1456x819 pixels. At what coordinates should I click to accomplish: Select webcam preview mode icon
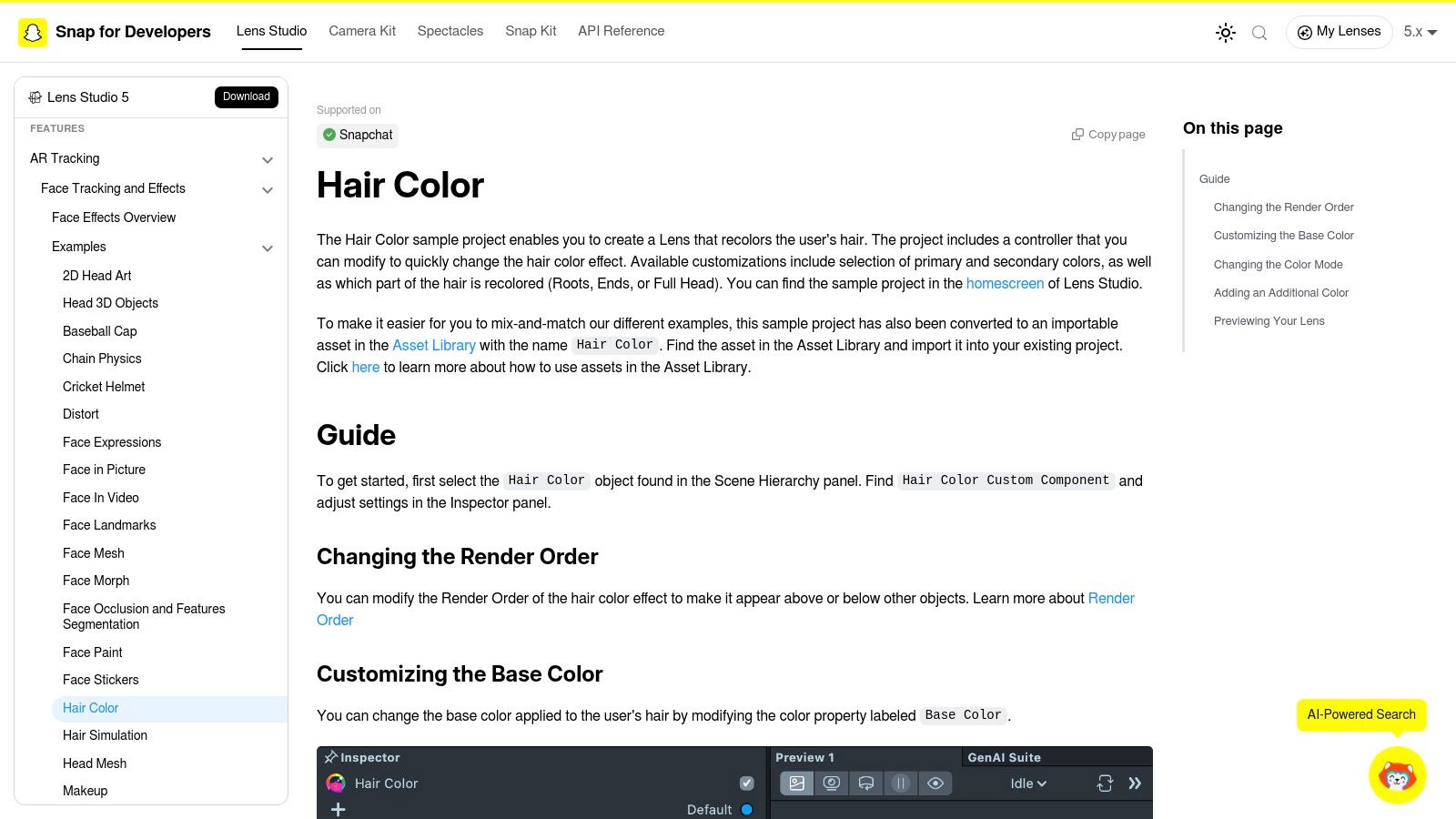831,784
